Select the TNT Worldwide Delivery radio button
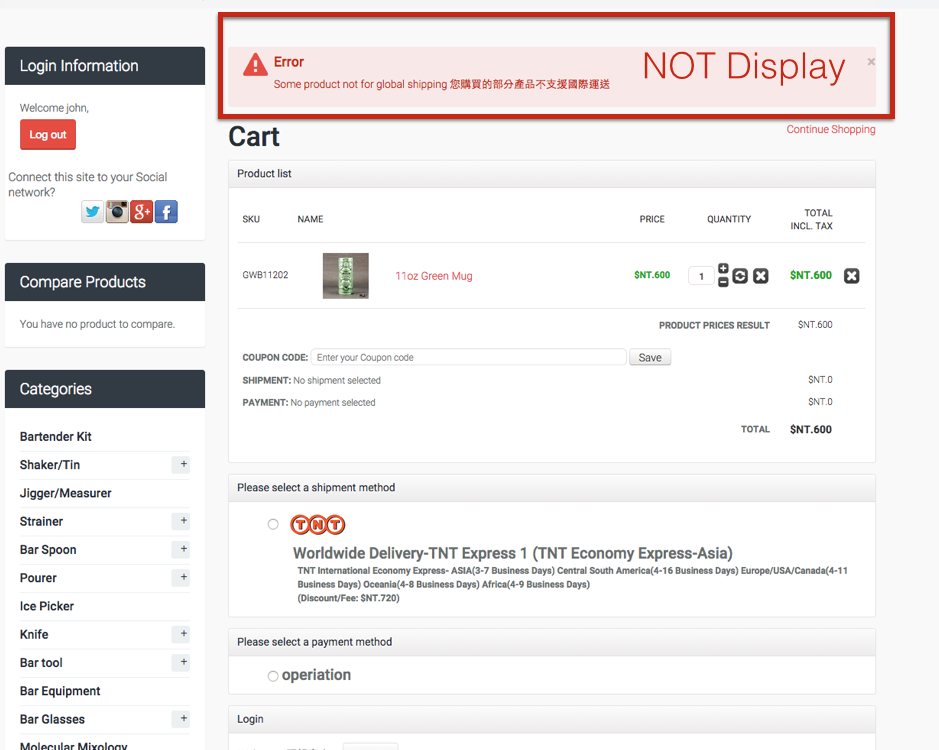This screenshot has height=750, width=939. [273, 525]
